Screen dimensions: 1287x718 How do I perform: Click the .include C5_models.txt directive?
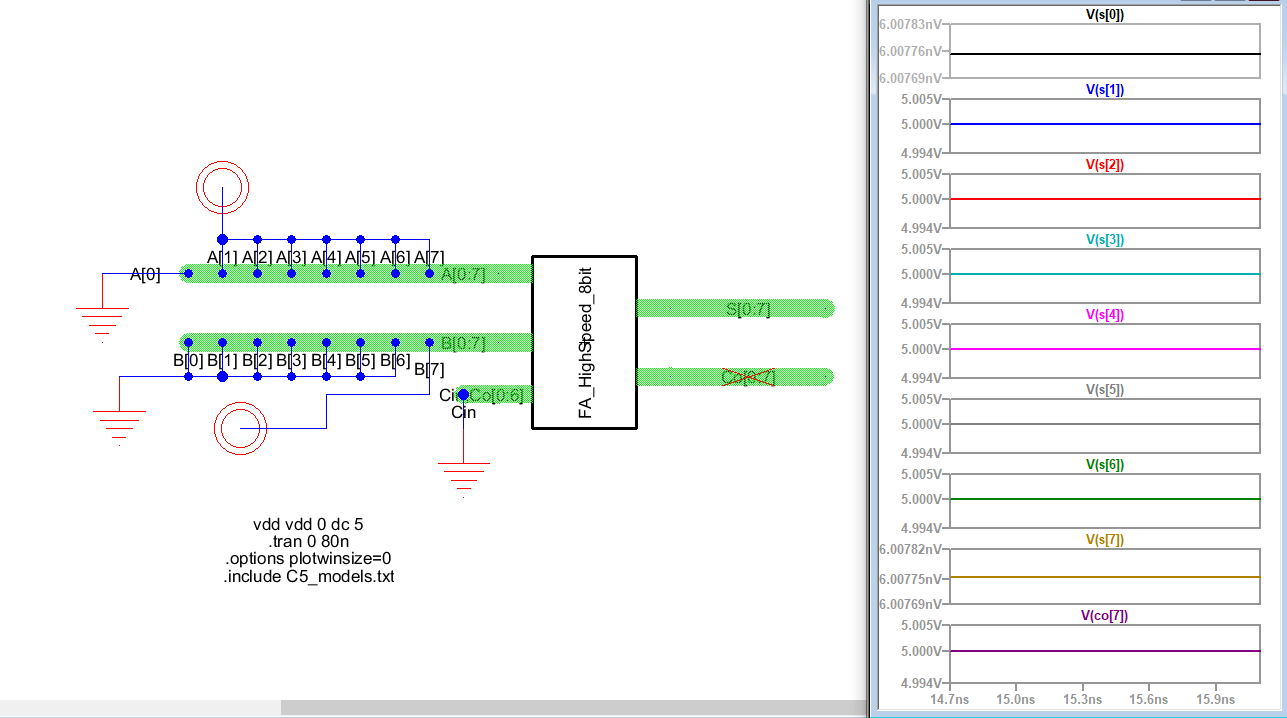[308, 577]
